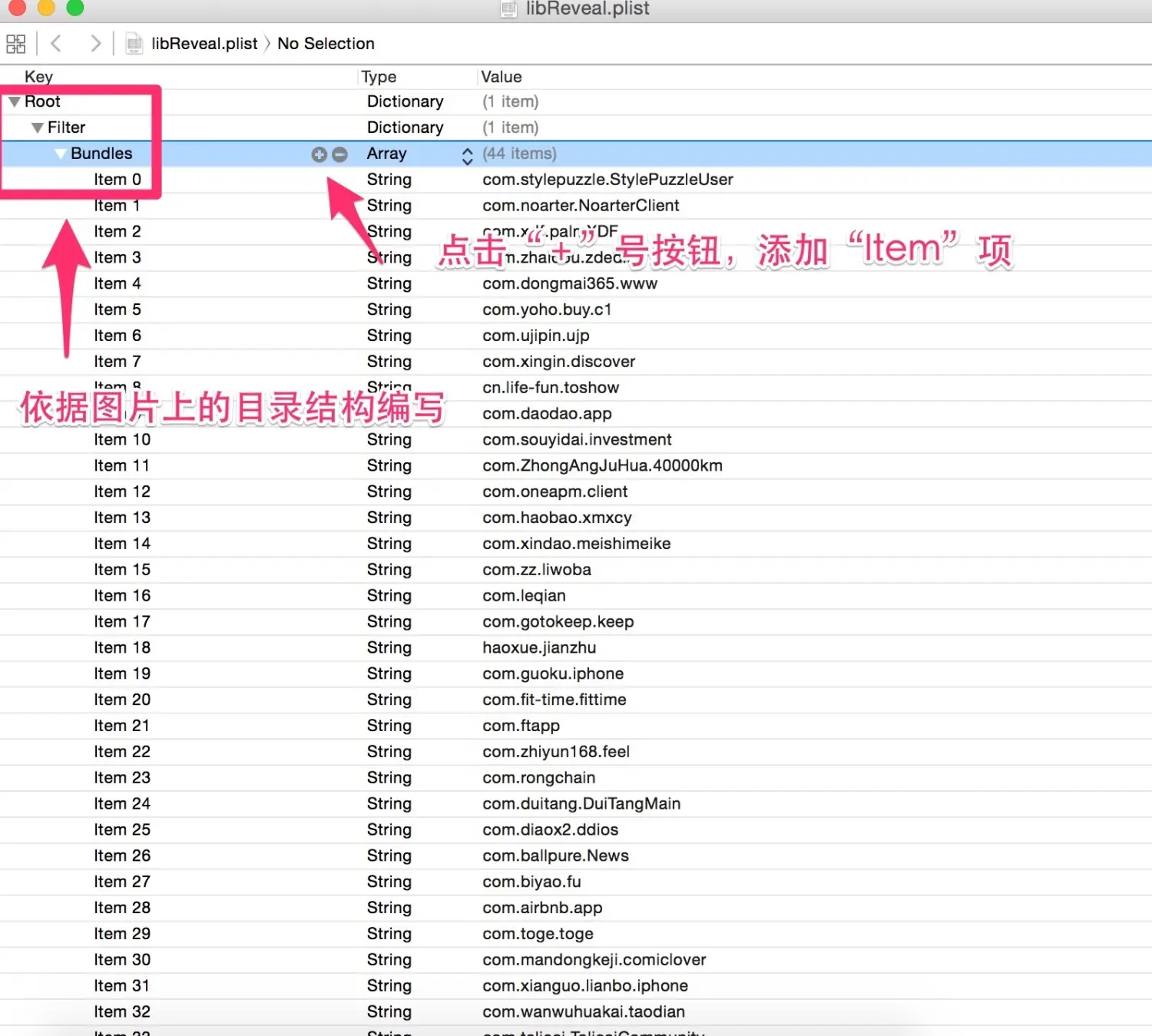Click value com.biyao.fu
The height and width of the screenshot is (1036, 1152).
point(531,882)
